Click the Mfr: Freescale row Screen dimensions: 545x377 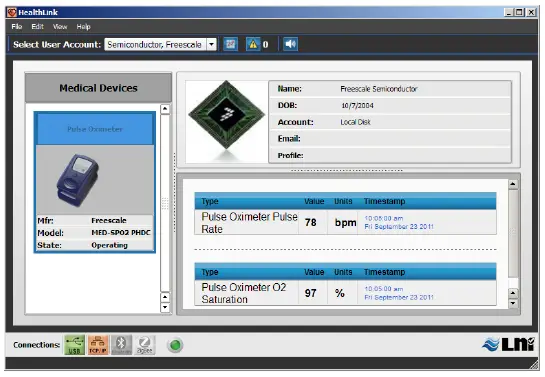(x=95, y=221)
